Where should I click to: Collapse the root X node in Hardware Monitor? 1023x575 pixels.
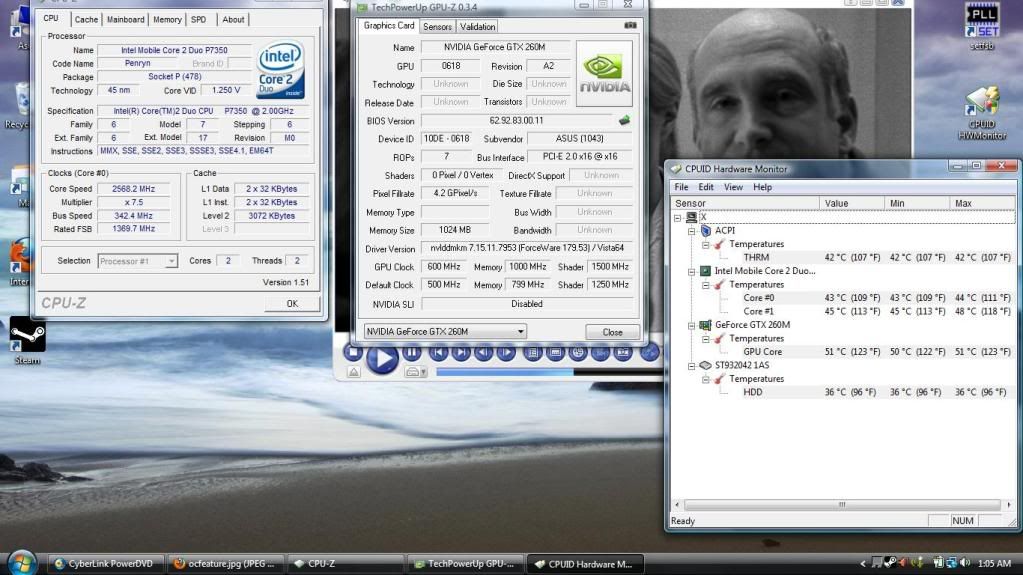pyautogui.click(x=677, y=218)
